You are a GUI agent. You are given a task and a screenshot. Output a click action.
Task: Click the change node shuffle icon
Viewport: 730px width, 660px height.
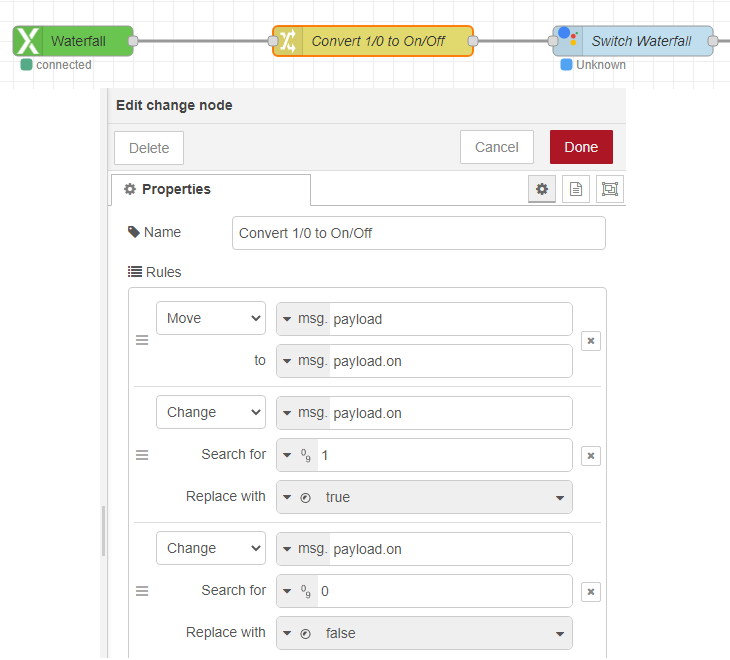coord(288,41)
